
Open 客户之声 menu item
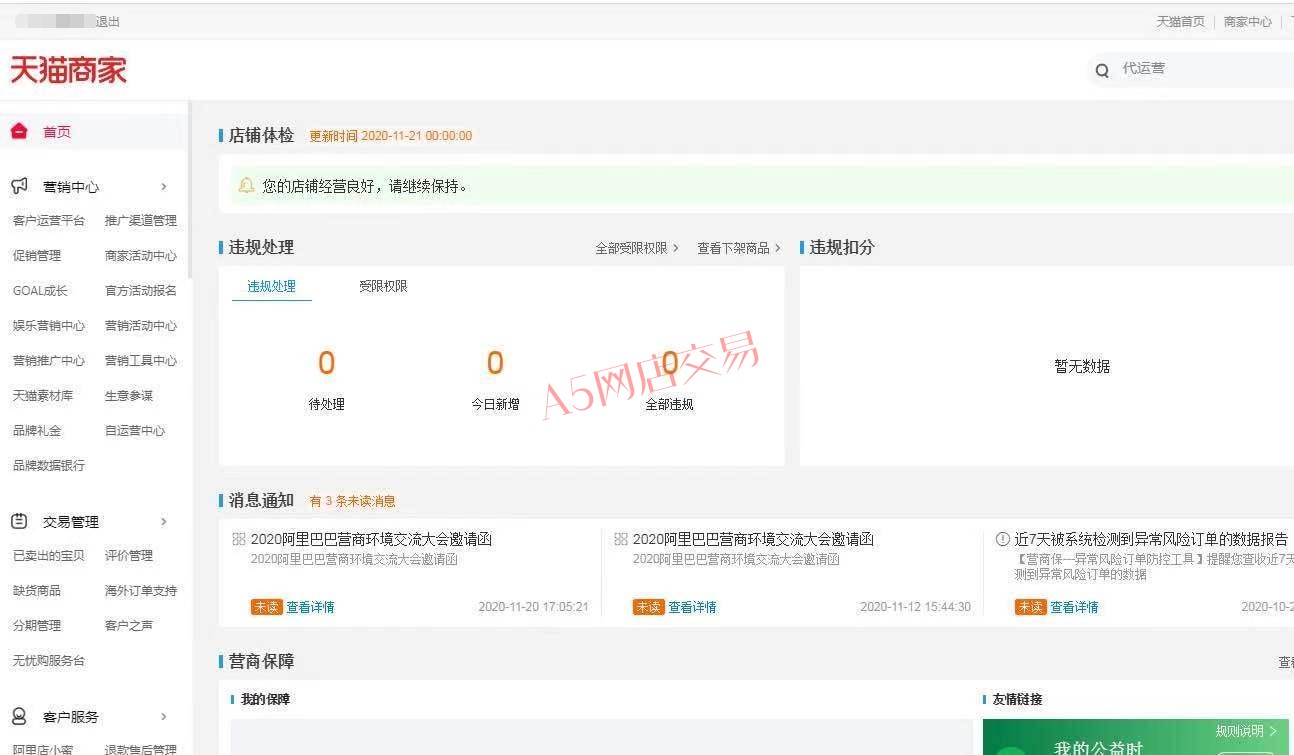tap(129, 625)
